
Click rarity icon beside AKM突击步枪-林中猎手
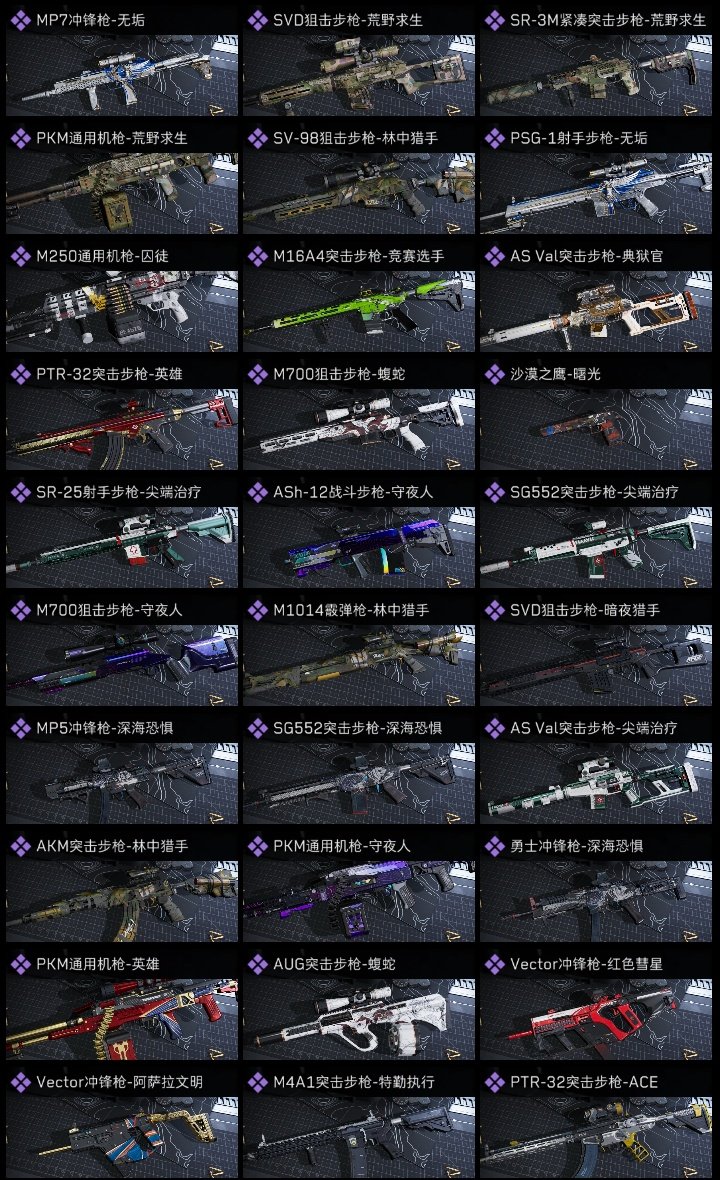coord(20,846)
